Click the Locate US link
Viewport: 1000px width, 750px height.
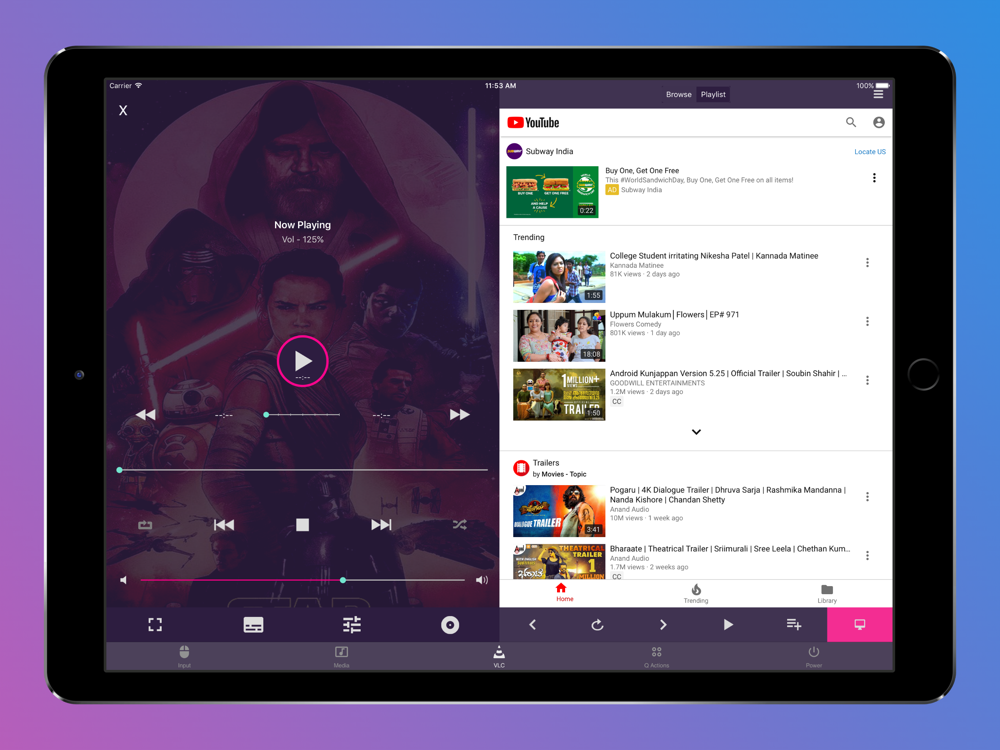(870, 152)
